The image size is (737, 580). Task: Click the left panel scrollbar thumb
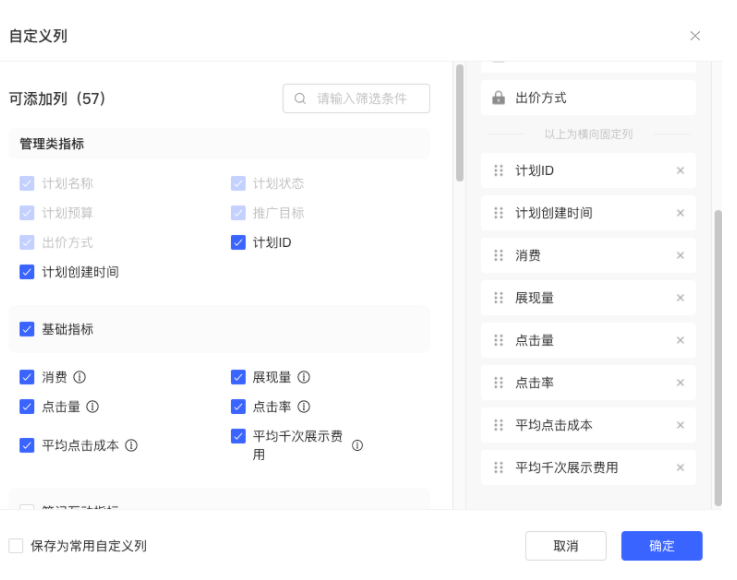[460, 123]
